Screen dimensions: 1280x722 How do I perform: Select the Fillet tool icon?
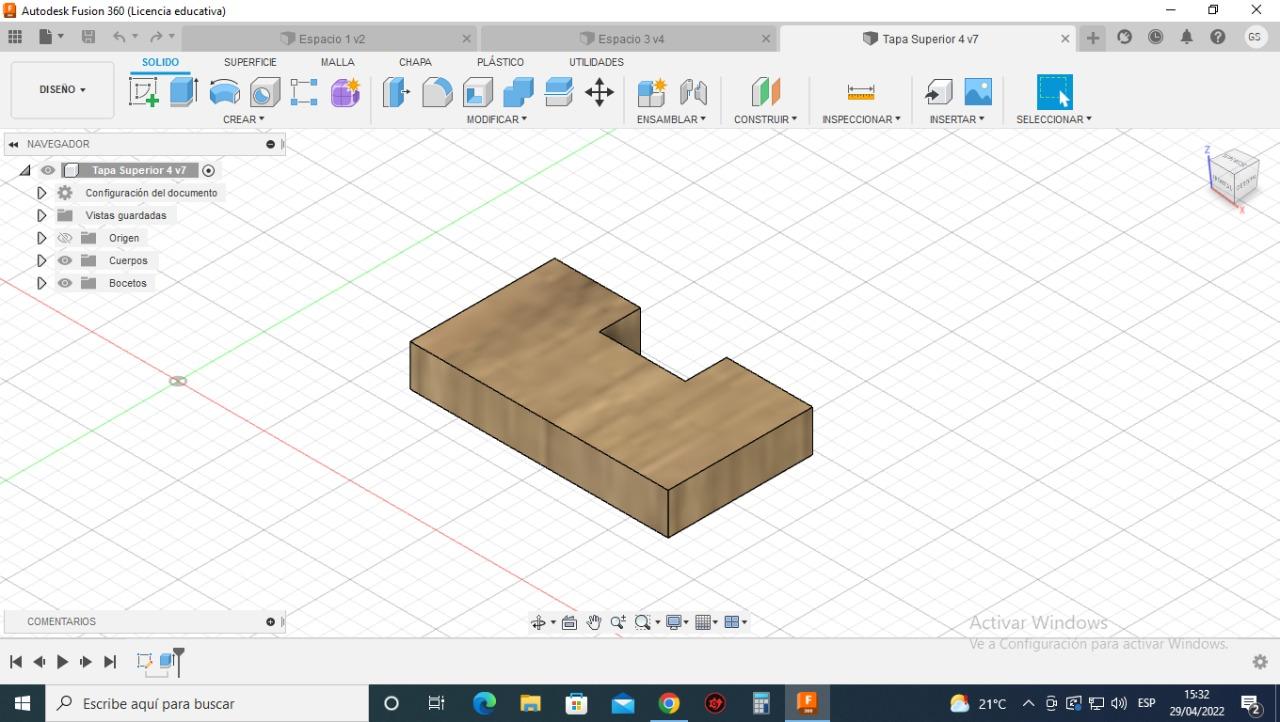click(437, 92)
